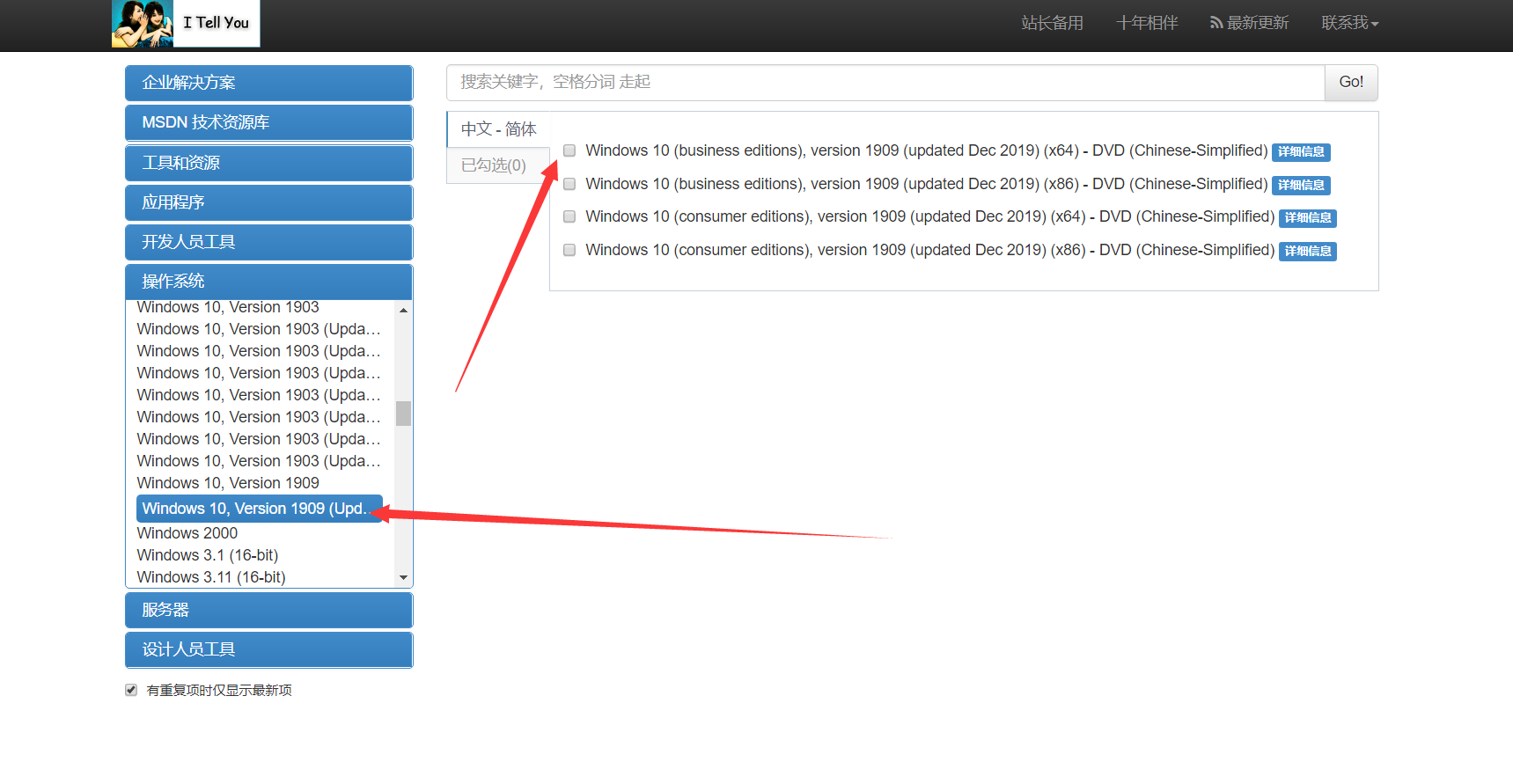Open 详细信息 for business editions x64
1513x784 pixels.
(1301, 151)
